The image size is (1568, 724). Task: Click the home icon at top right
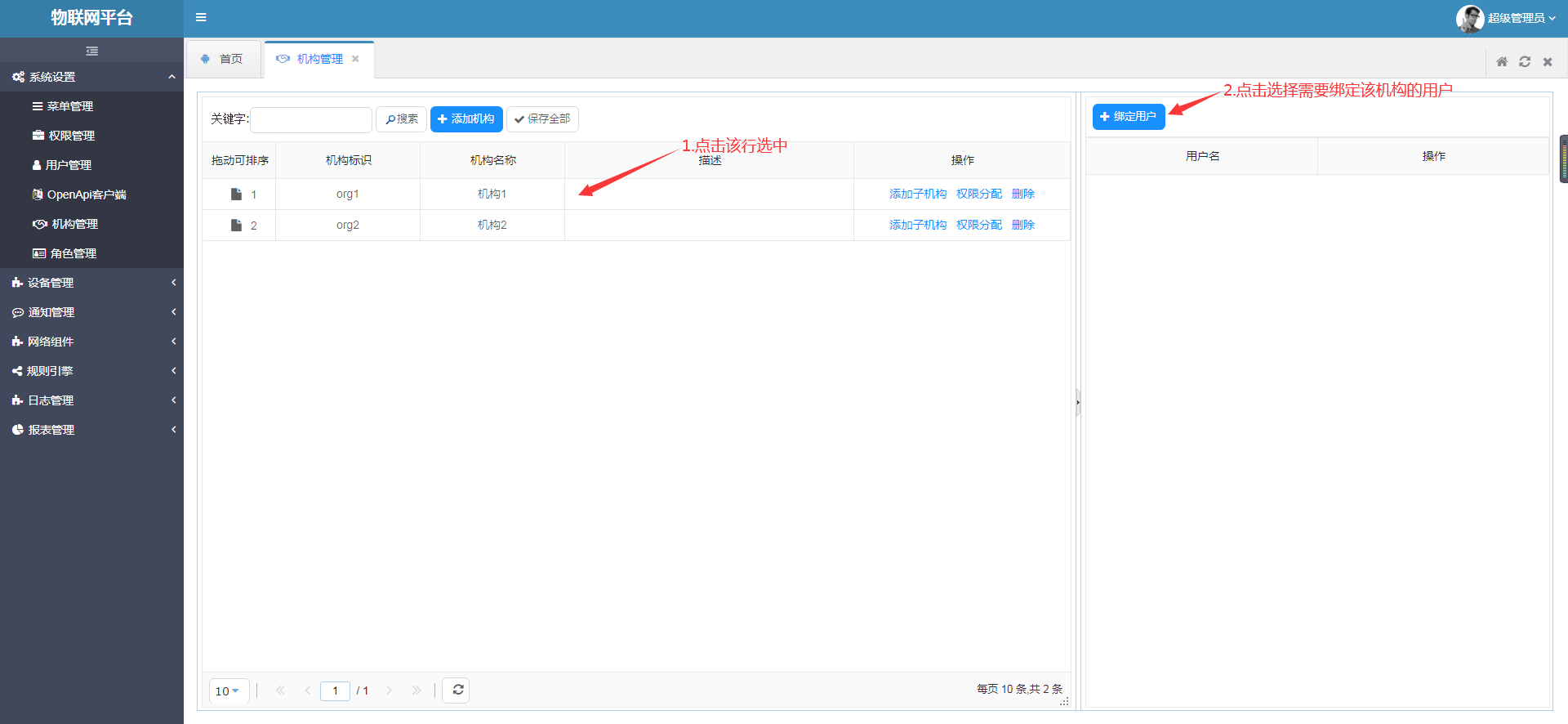[x=1501, y=61]
